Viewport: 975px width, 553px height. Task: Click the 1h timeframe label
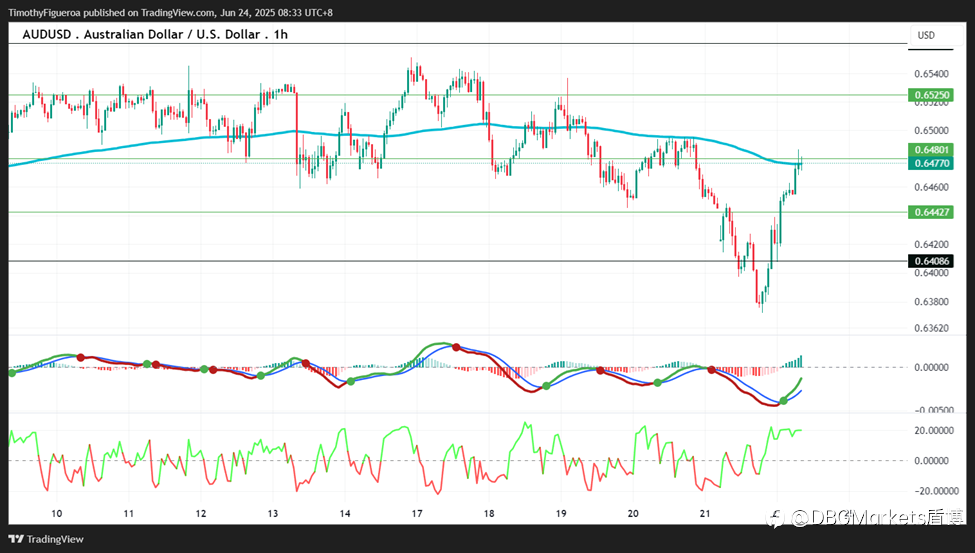(x=280, y=34)
